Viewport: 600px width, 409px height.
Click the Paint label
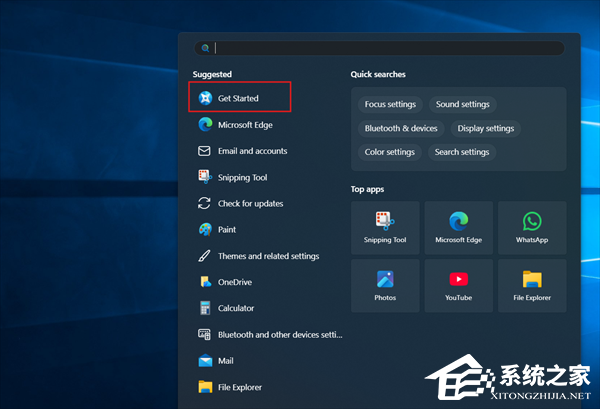click(227, 230)
